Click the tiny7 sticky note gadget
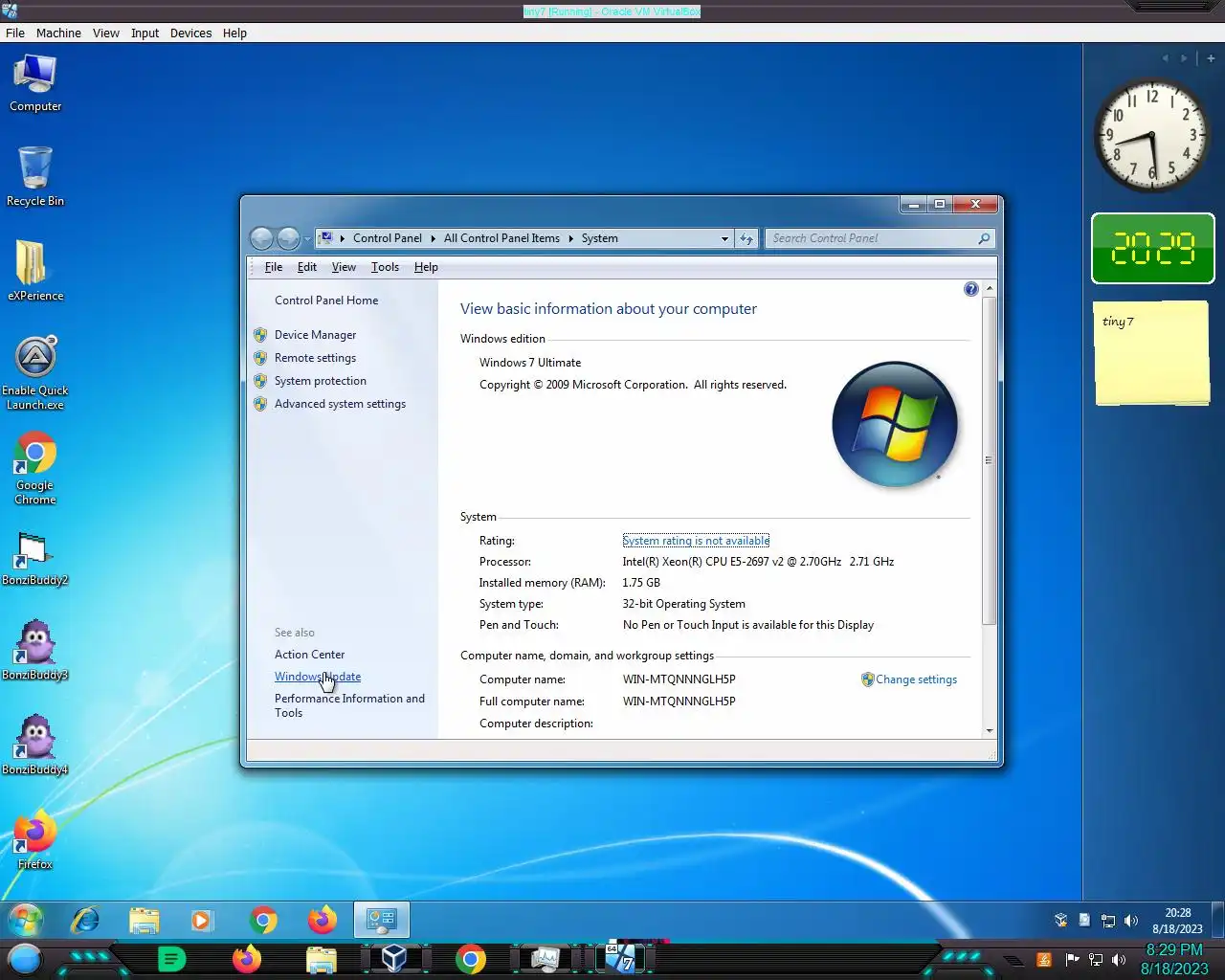The height and width of the screenshot is (980, 1225). 1151,353
